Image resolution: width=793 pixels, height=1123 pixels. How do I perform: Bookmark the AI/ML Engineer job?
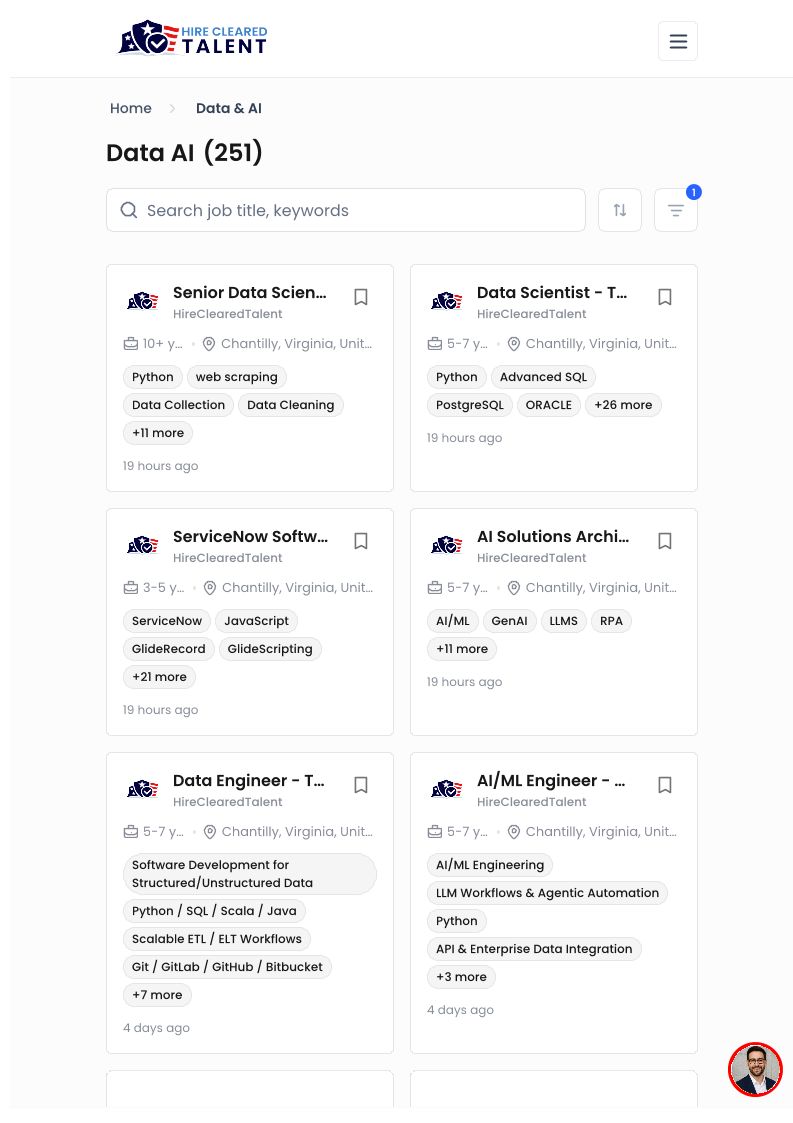664,785
